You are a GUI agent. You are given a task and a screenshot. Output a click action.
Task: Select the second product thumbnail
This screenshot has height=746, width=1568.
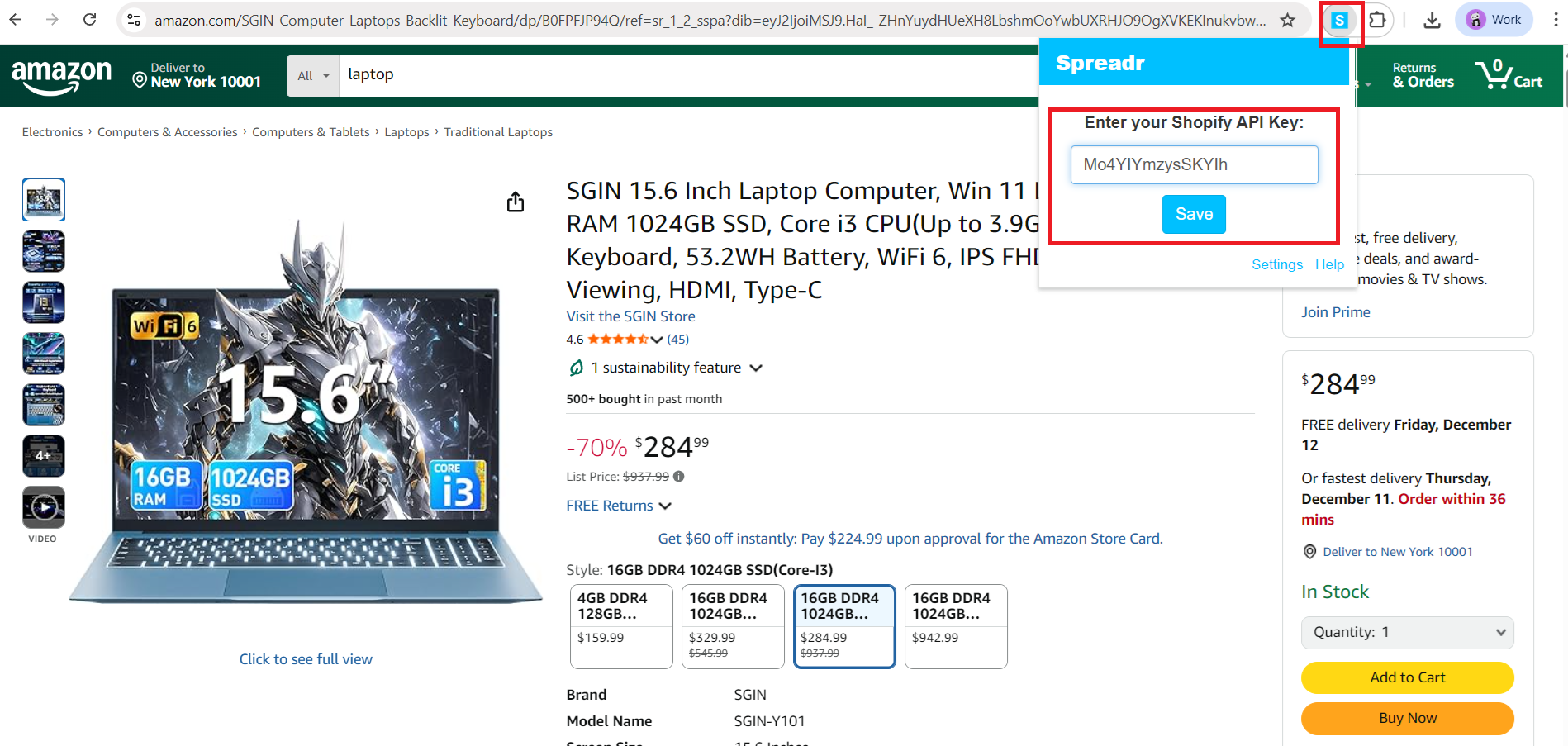(44, 251)
